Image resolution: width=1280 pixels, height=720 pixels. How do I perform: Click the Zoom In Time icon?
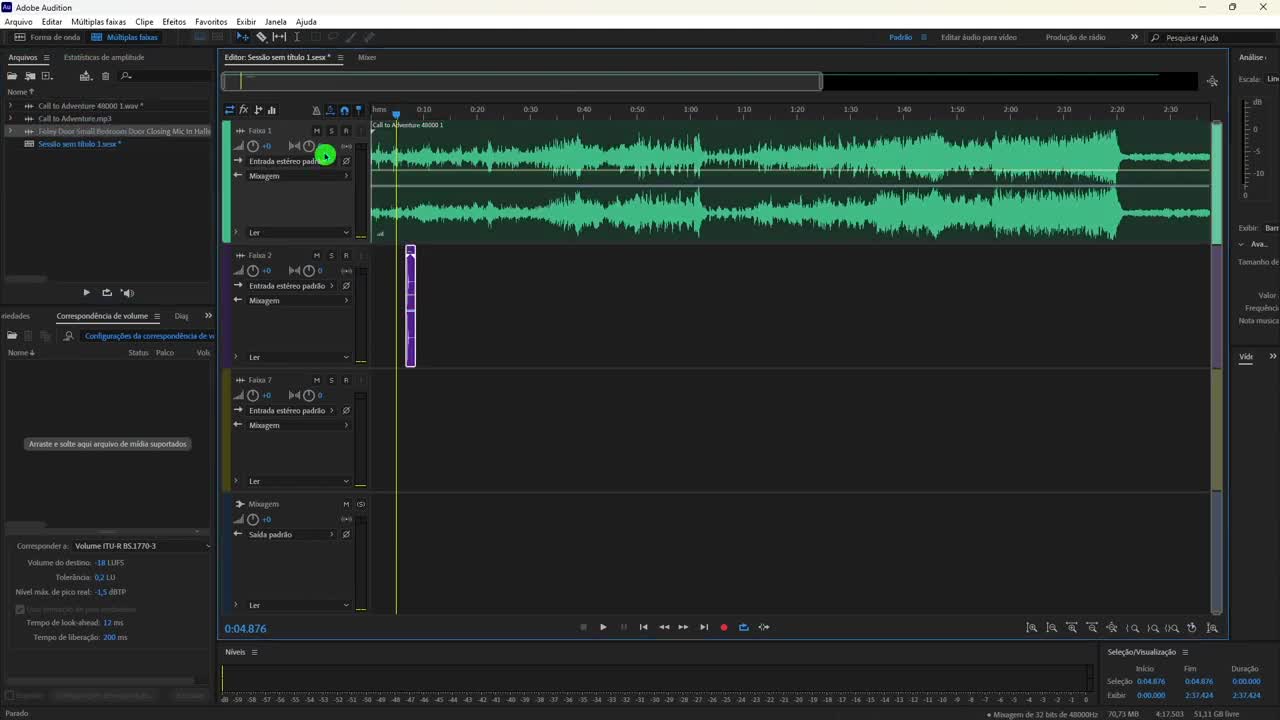(x=1072, y=628)
